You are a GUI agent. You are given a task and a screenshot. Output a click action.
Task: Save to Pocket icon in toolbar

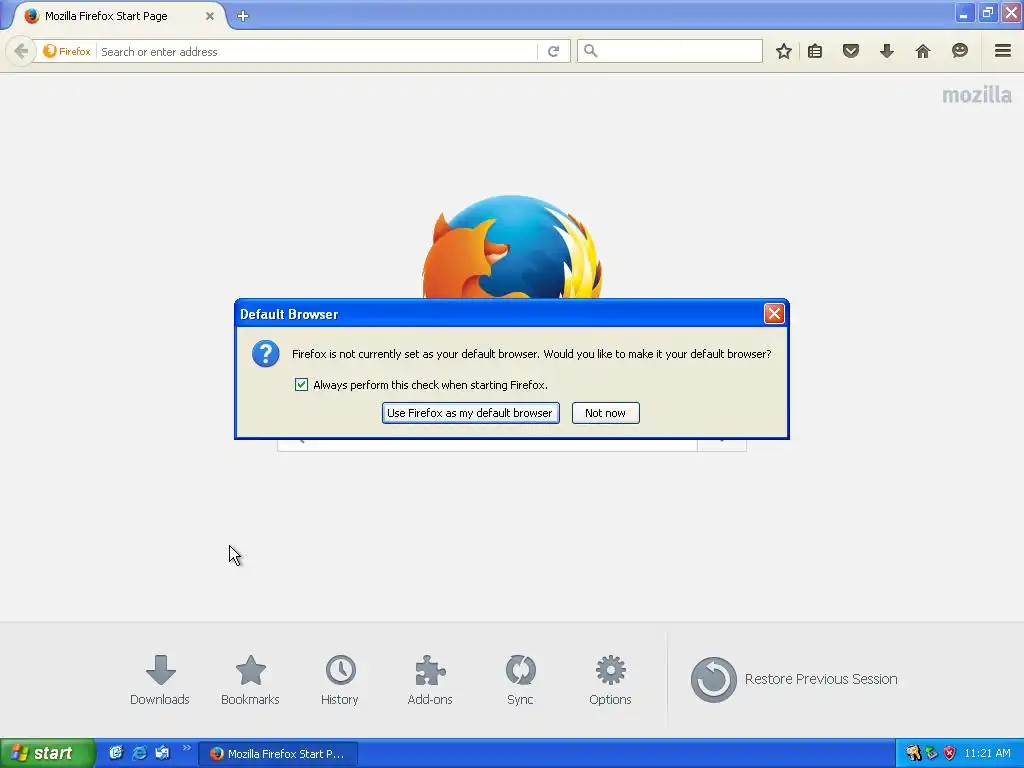[x=850, y=51]
